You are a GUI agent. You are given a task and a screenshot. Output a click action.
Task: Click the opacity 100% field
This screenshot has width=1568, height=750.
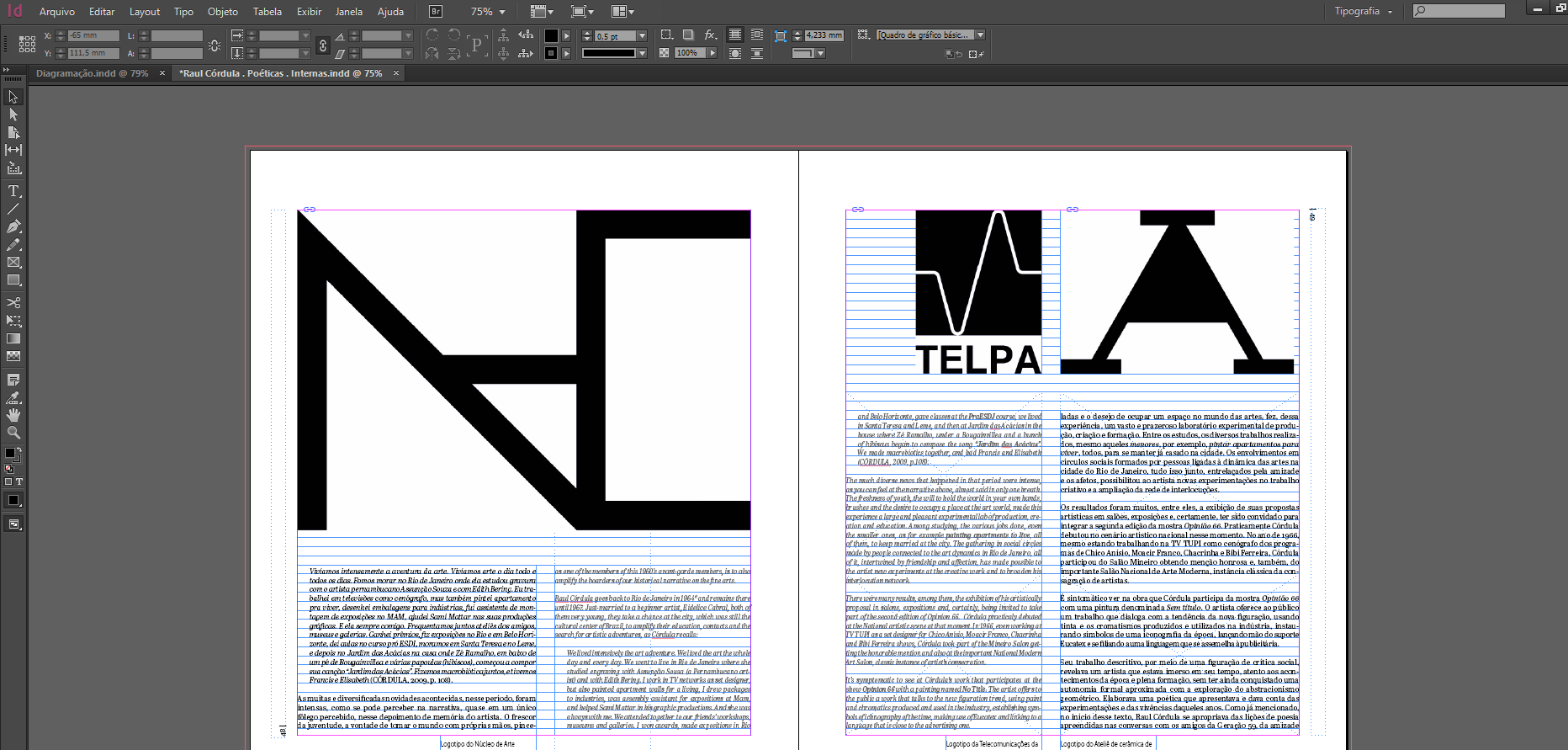pos(690,53)
